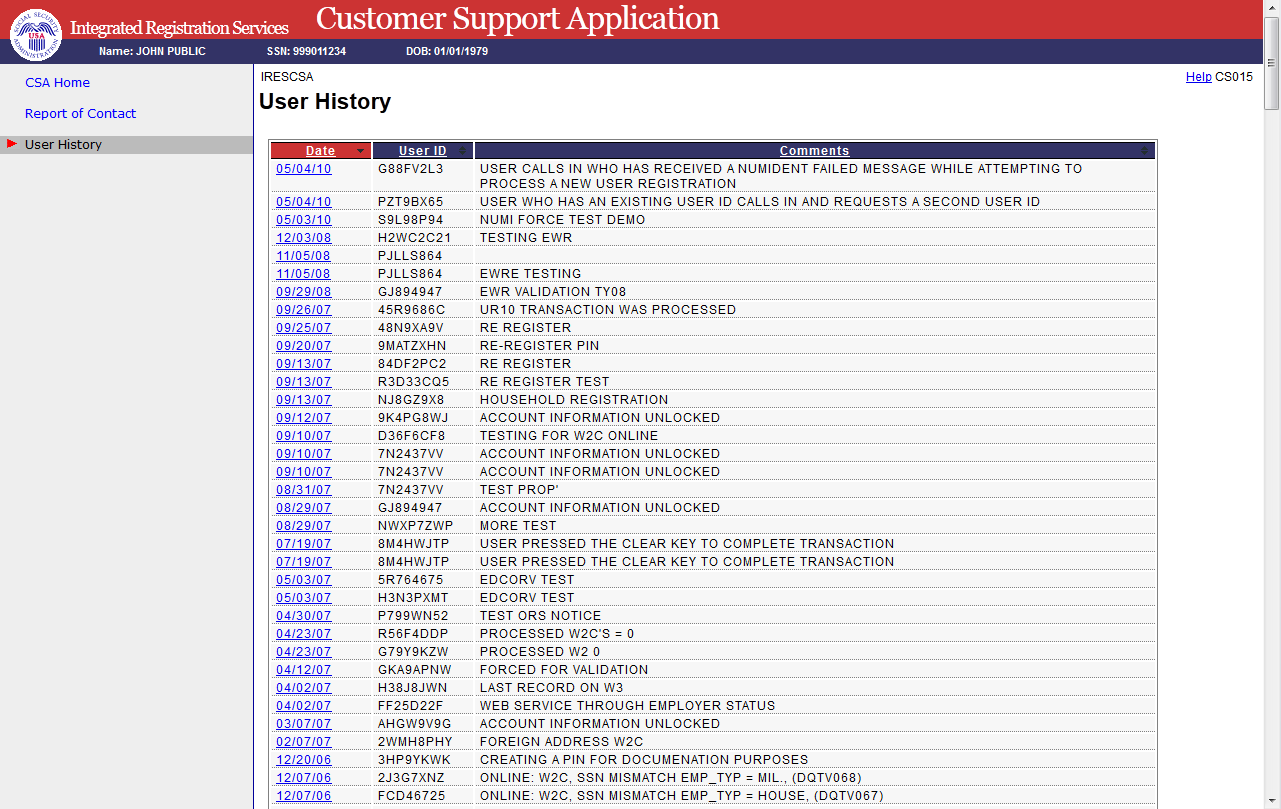The width and height of the screenshot is (1281, 809).
Task: Open the 12/03/08 TESTING EWR date link
Action: coord(303,238)
